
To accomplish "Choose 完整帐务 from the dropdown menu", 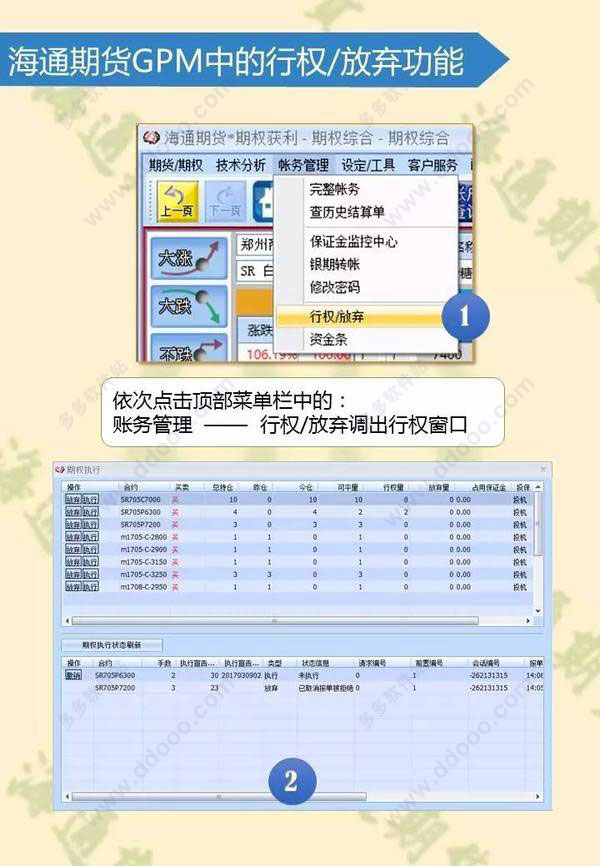I will pyautogui.click(x=334, y=189).
